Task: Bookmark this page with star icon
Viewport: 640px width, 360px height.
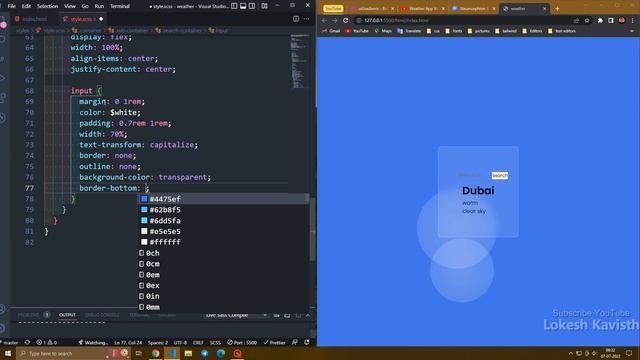Action: coord(587,20)
